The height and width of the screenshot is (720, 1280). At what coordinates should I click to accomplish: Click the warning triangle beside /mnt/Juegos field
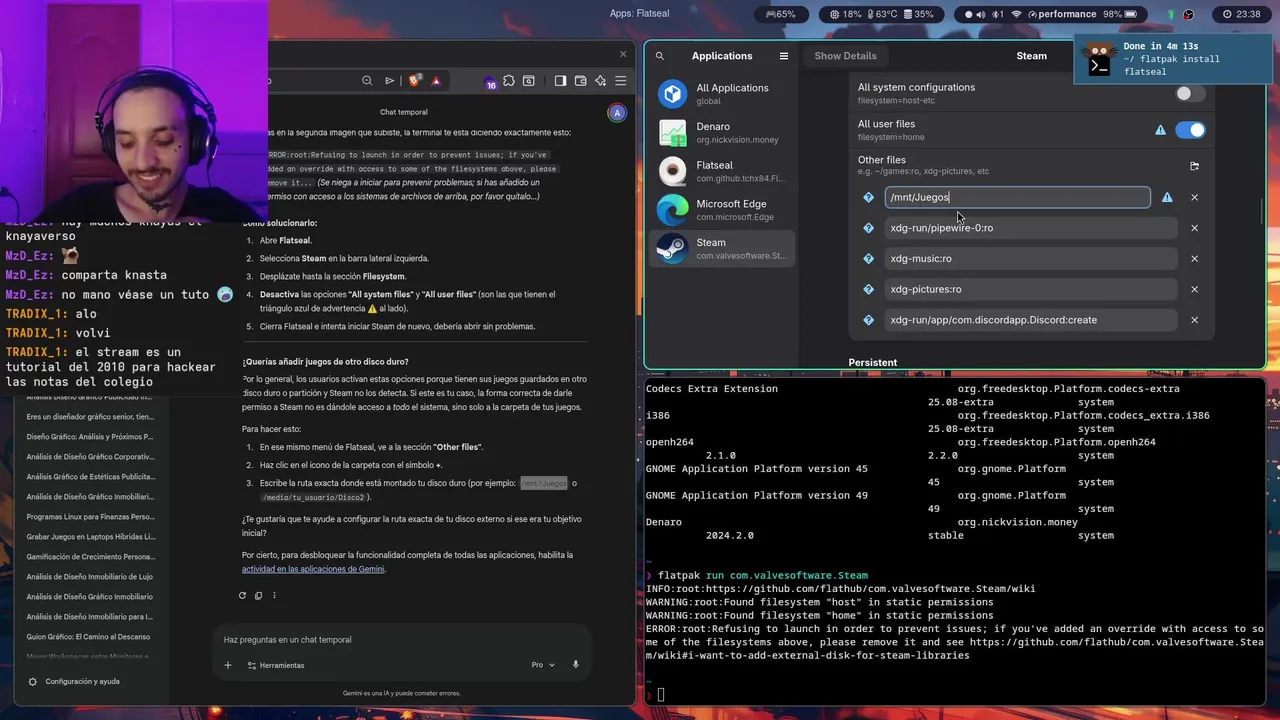click(1167, 197)
